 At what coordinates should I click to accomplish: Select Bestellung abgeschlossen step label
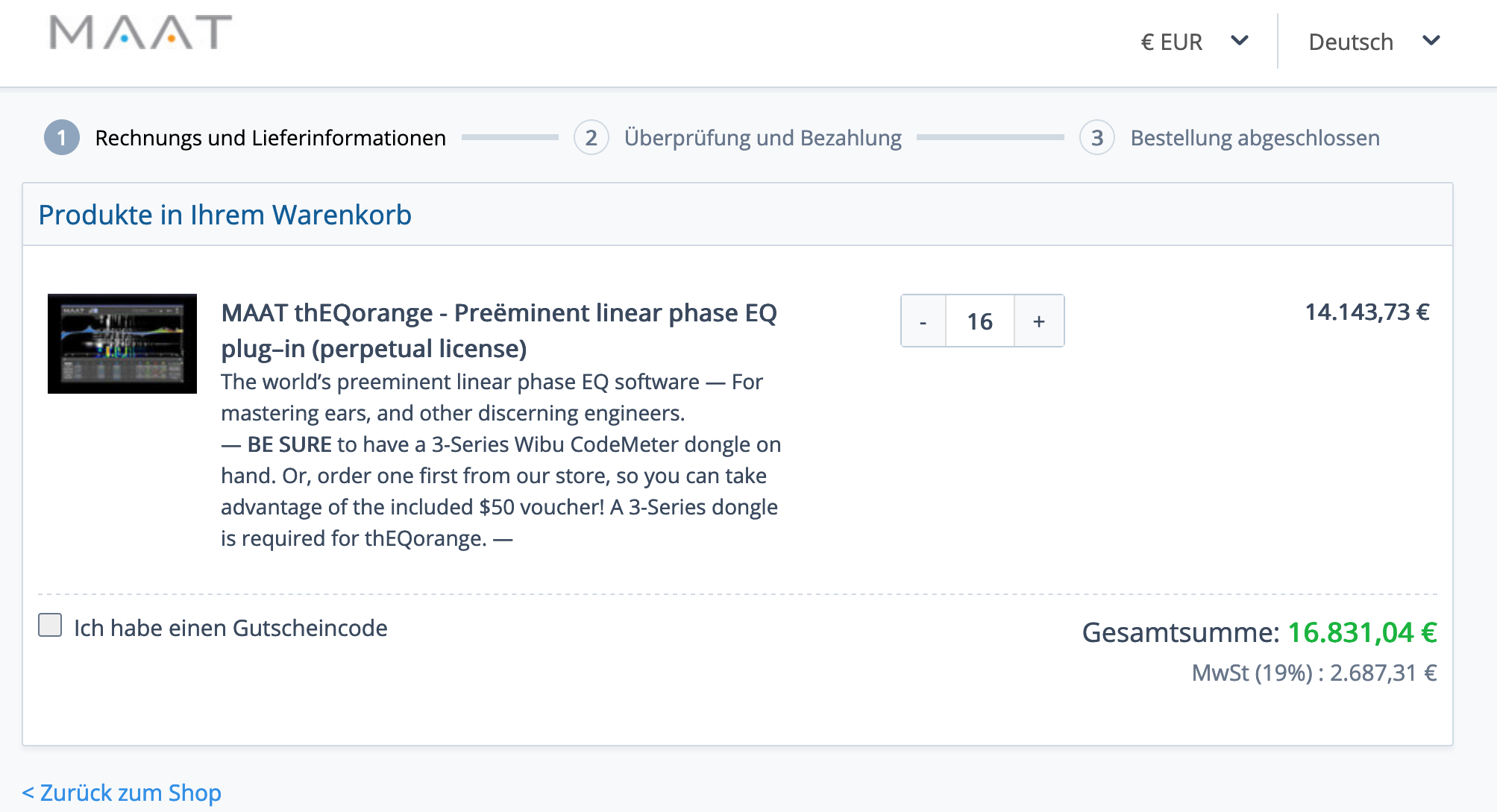pos(1255,138)
